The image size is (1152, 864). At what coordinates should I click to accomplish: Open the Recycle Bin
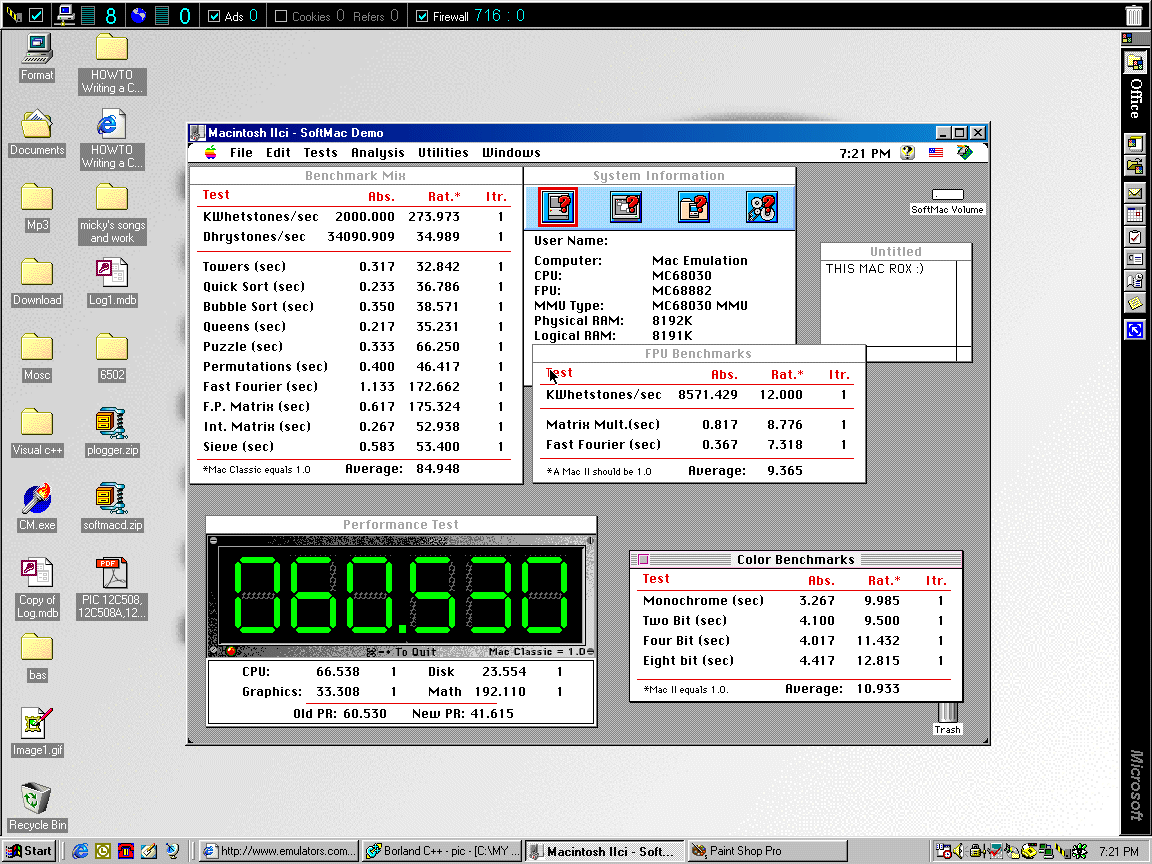37,799
